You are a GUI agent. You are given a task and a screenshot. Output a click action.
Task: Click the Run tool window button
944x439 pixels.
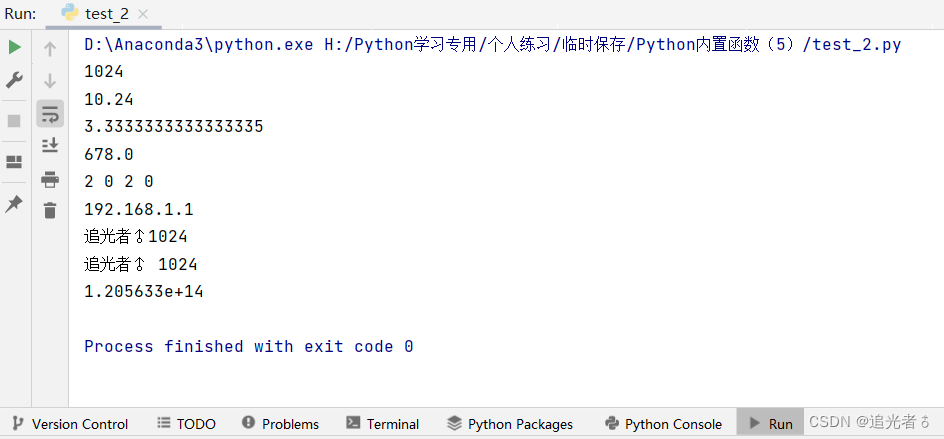tap(771, 424)
